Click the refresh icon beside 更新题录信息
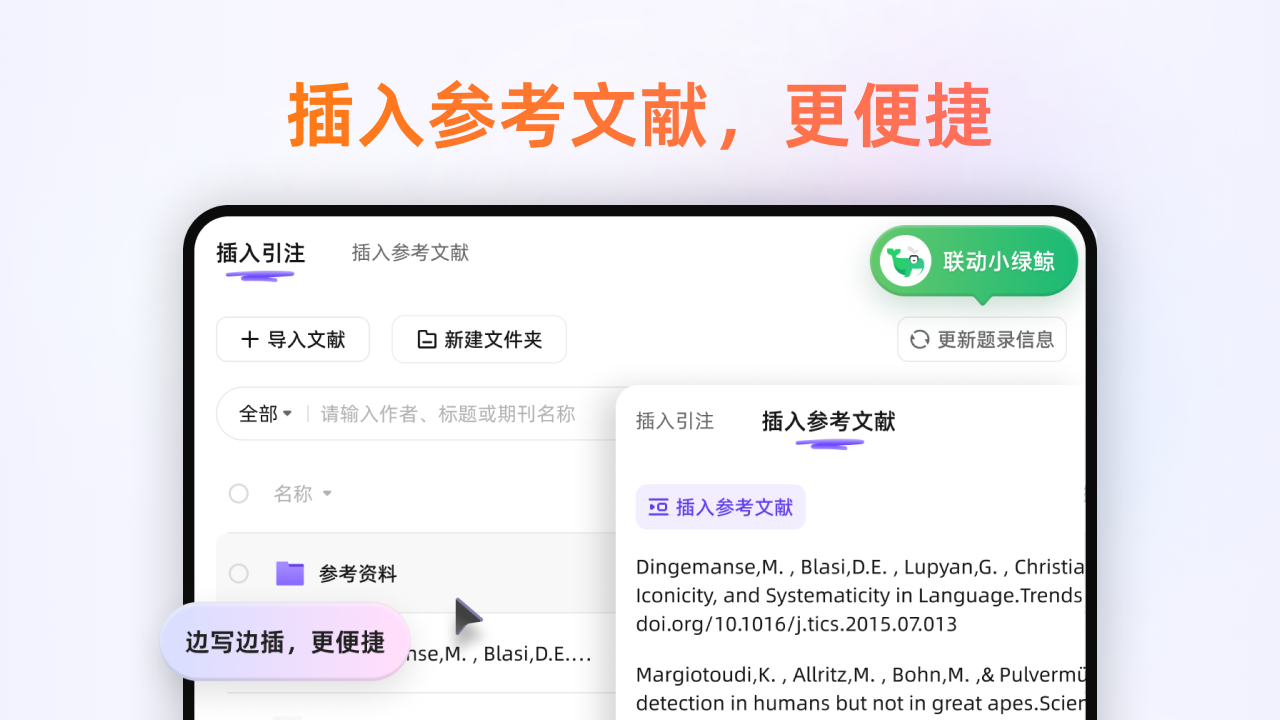 click(x=919, y=339)
